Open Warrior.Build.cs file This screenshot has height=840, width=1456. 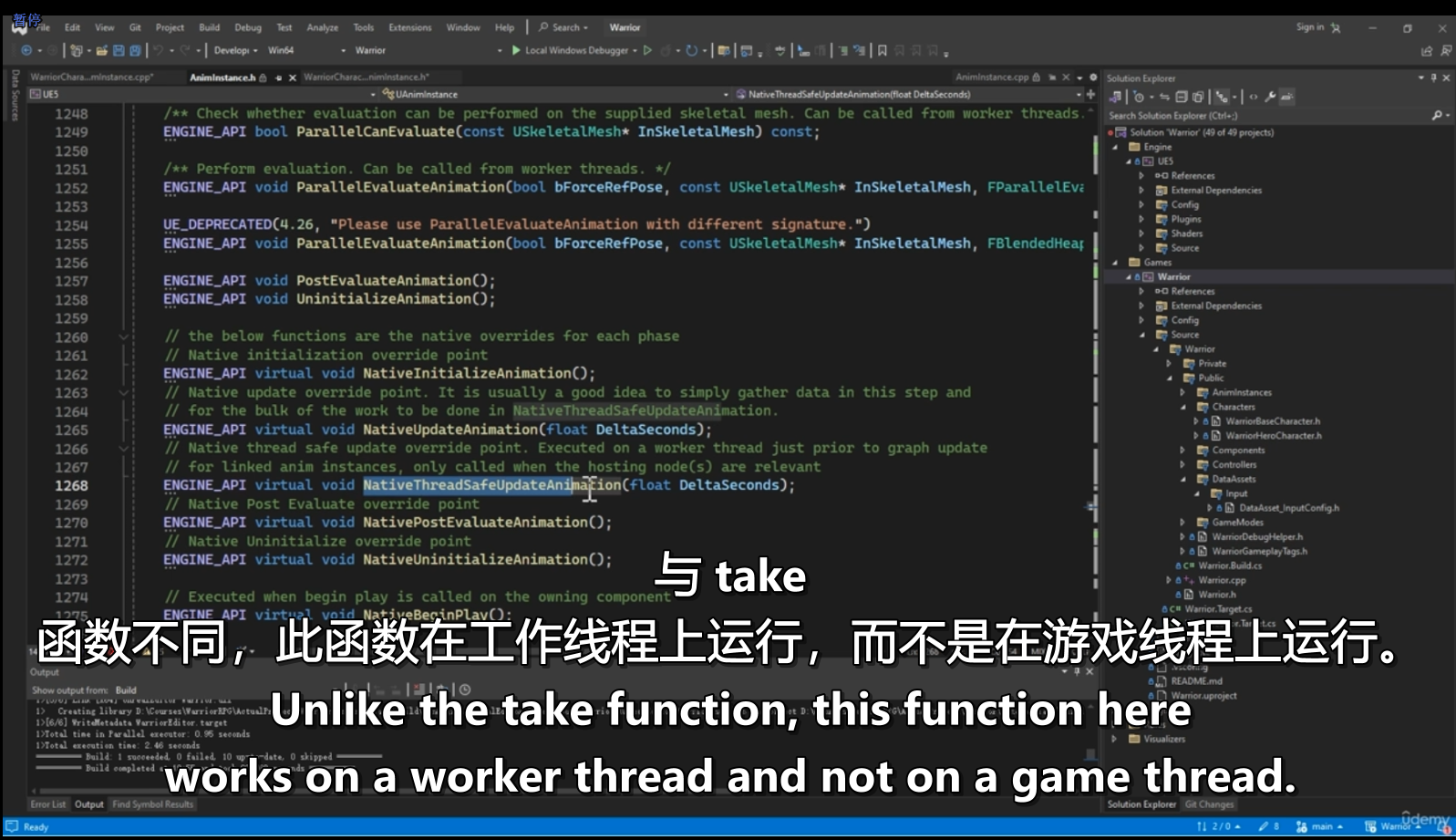click(x=1230, y=565)
